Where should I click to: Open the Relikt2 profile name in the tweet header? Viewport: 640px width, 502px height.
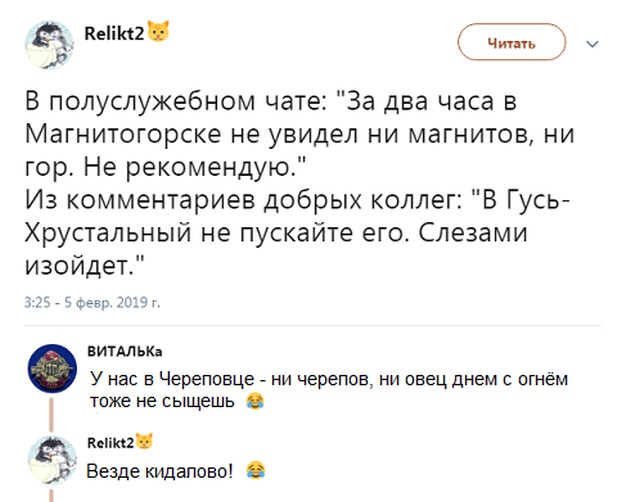[x=121, y=32]
